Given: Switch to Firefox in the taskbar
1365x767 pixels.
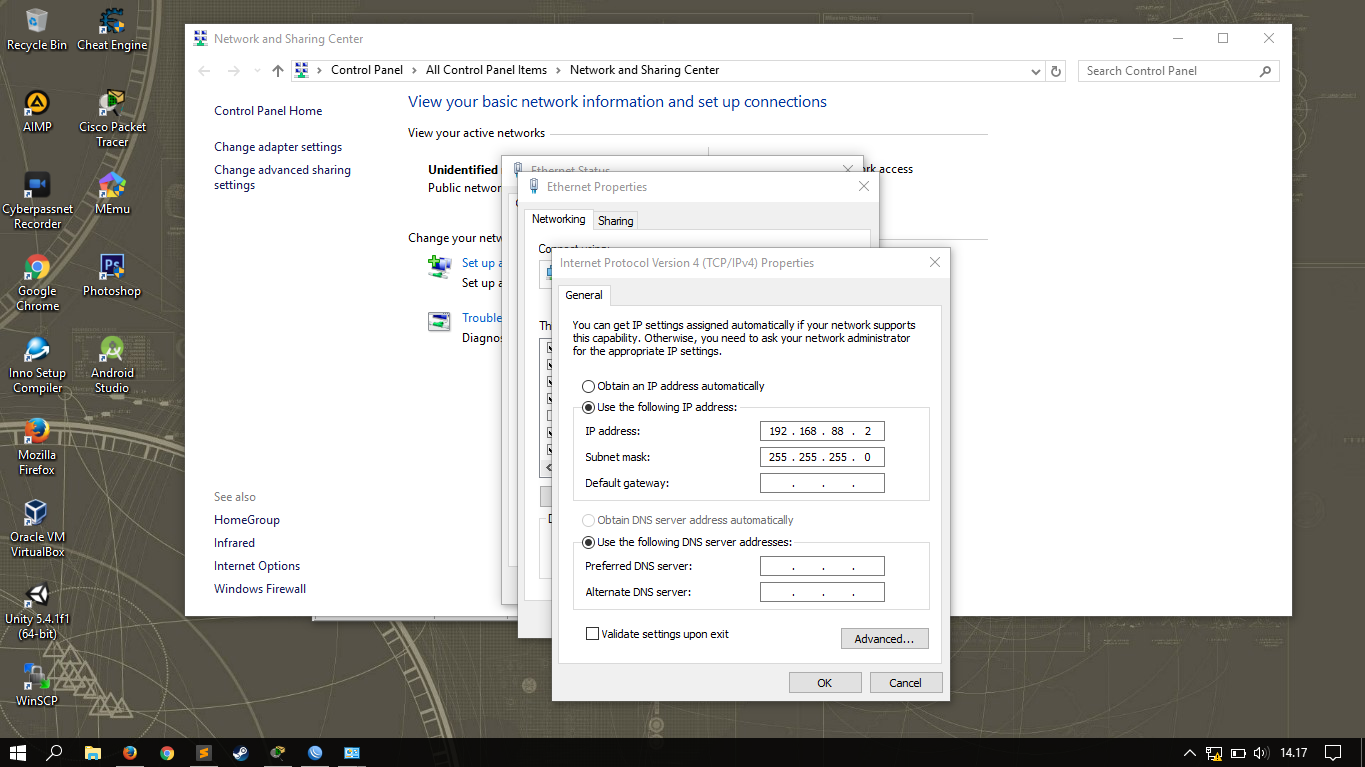Looking at the screenshot, I should [x=130, y=752].
